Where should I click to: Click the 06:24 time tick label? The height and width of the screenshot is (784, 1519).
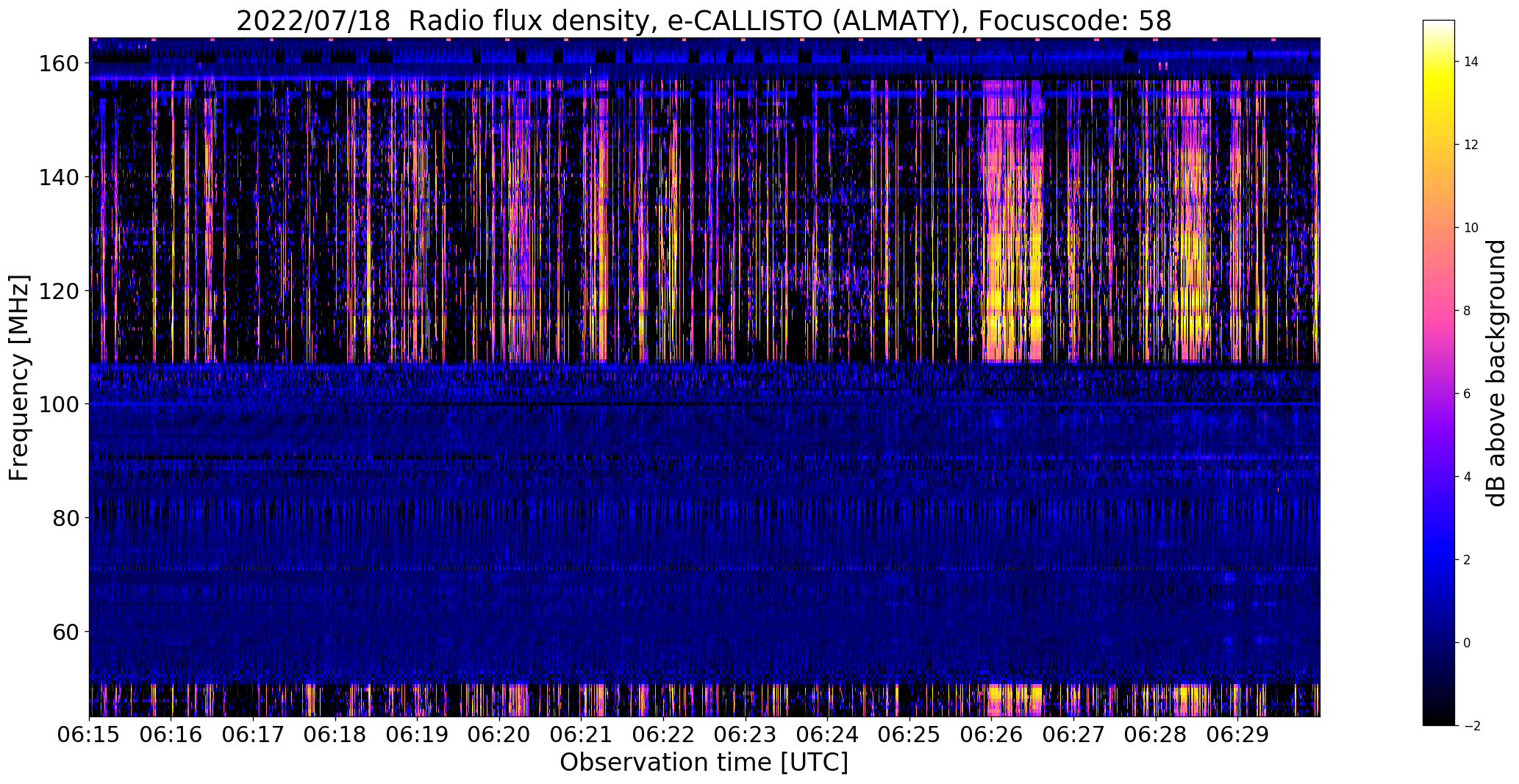coord(827,734)
